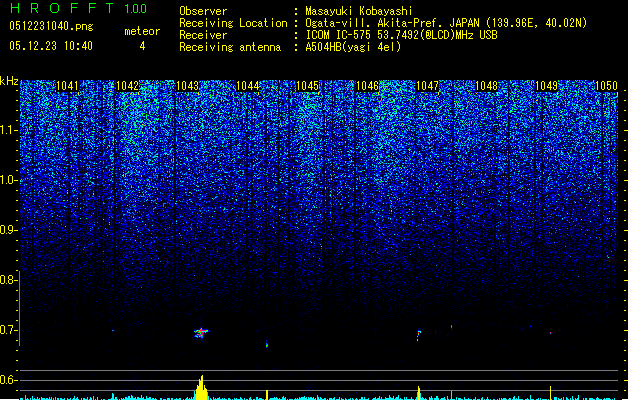Click the 0.8 kHz axis tick label
The image size is (629, 400).
tap(8, 280)
